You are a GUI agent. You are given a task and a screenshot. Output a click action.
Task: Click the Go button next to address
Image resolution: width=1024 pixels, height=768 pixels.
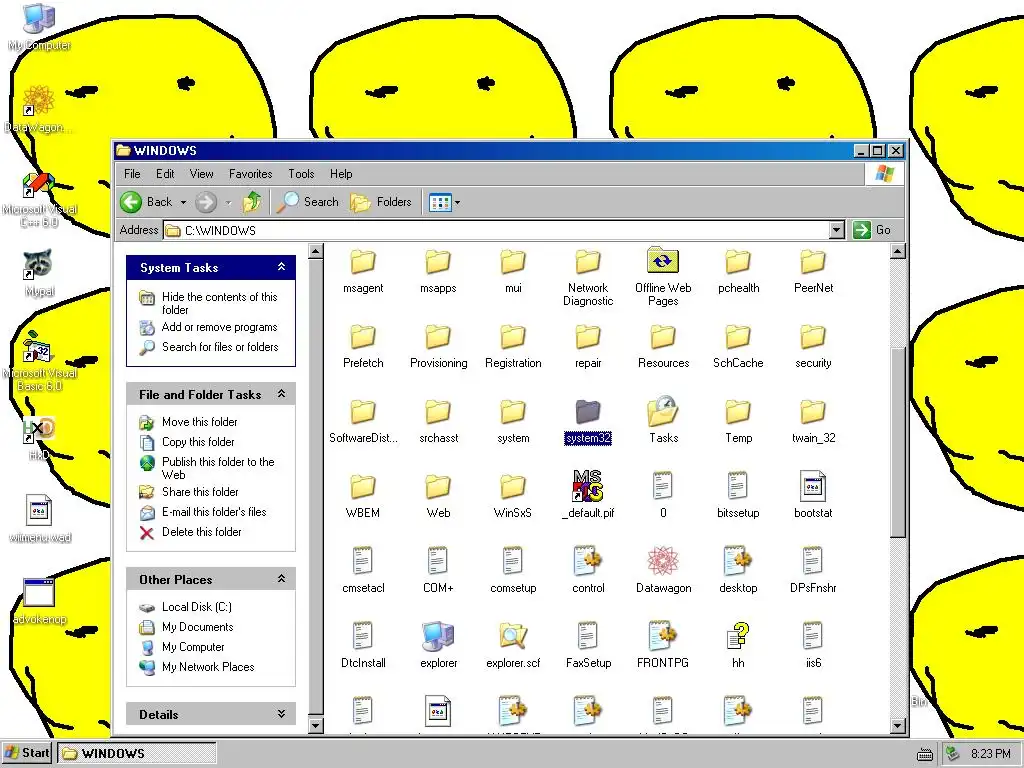point(872,230)
